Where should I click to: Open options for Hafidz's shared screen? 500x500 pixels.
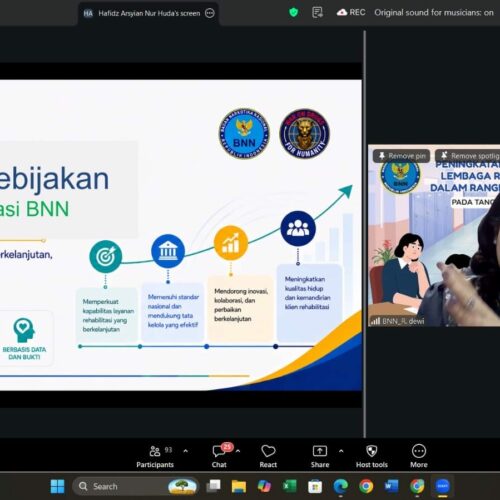pyautogui.click(x=210, y=13)
